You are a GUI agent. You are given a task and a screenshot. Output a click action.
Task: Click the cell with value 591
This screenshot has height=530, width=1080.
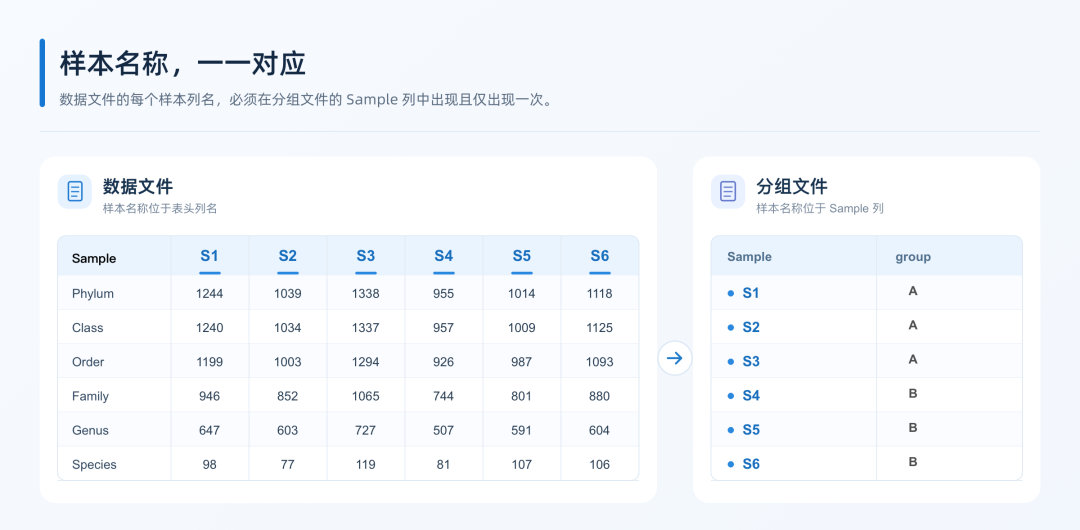click(x=521, y=431)
